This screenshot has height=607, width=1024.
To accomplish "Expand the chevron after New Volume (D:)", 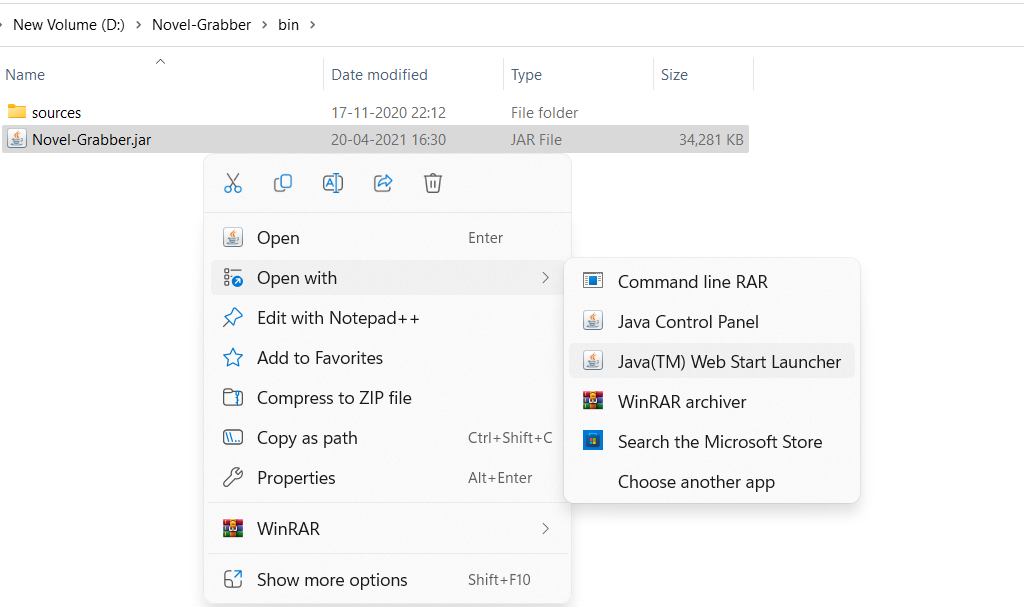I will (x=138, y=25).
